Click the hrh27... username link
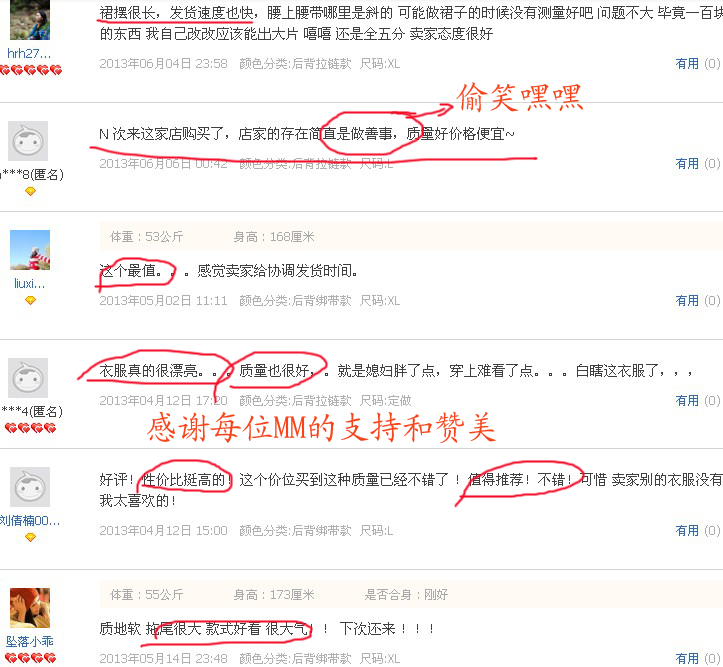The width and height of the screenshot is (723, 667). click(29, 53)
